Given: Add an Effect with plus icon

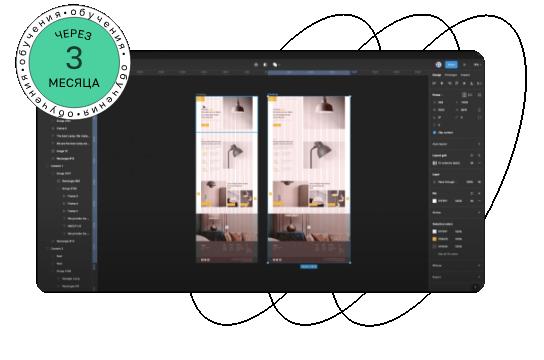Looking at the screenshot, I should (479, 266).
